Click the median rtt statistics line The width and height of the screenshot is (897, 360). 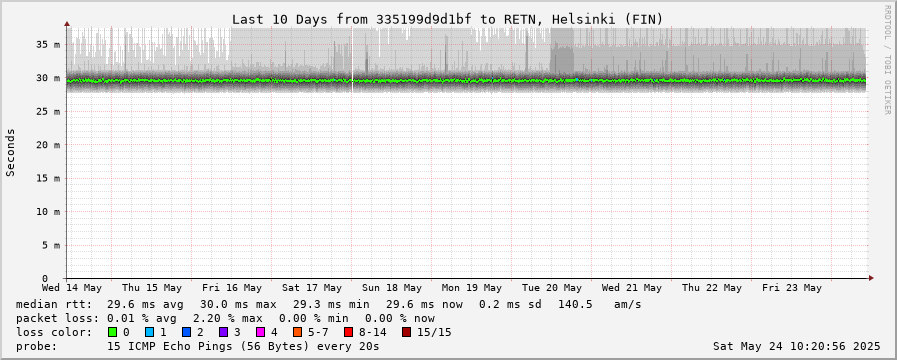(328, 304)
